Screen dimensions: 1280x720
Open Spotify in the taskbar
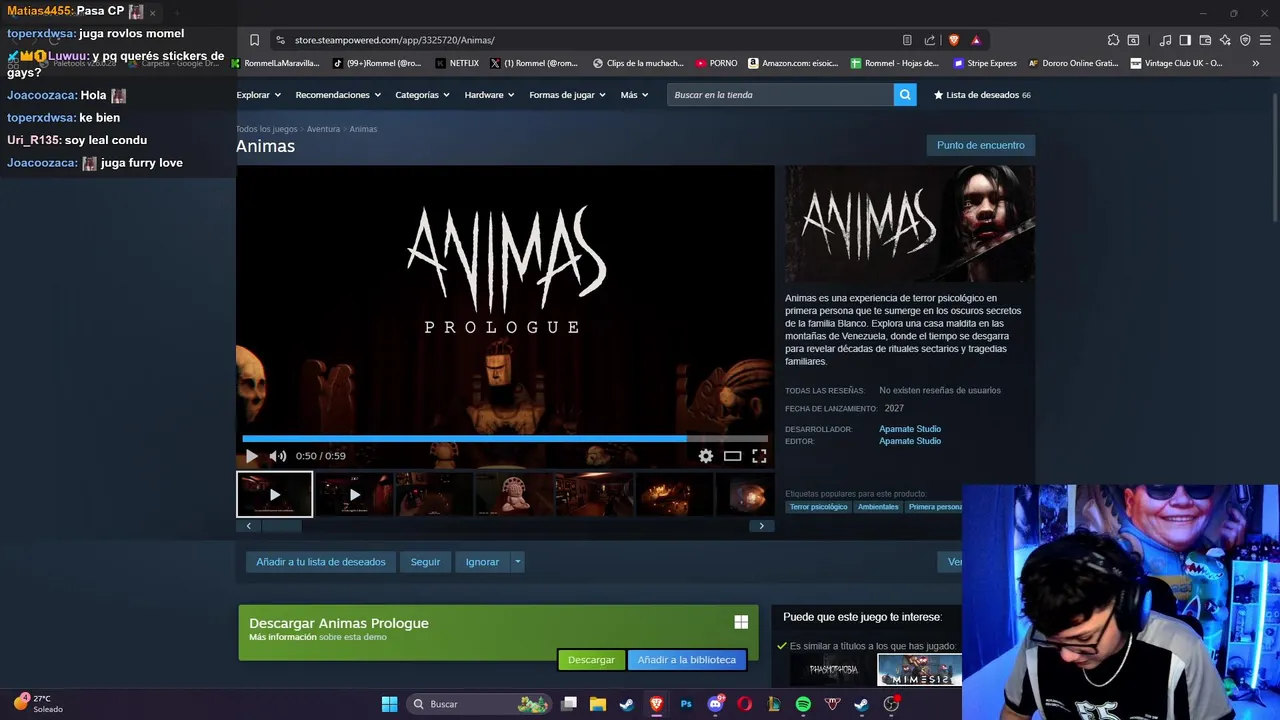pyautogui.click(x=803, y=704)
